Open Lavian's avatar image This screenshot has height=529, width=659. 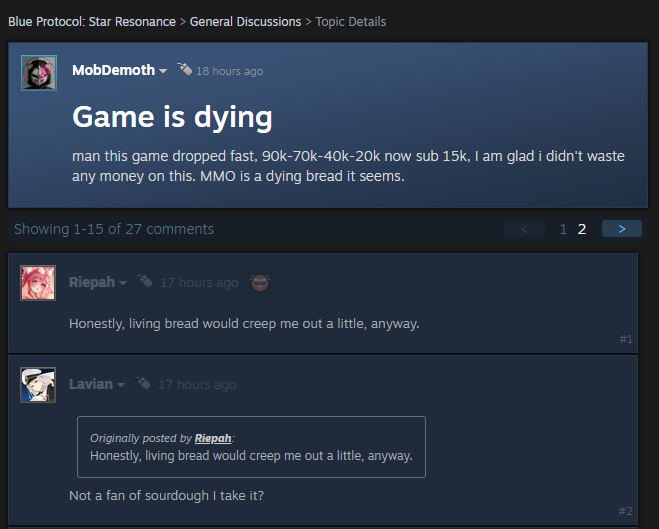38,385
